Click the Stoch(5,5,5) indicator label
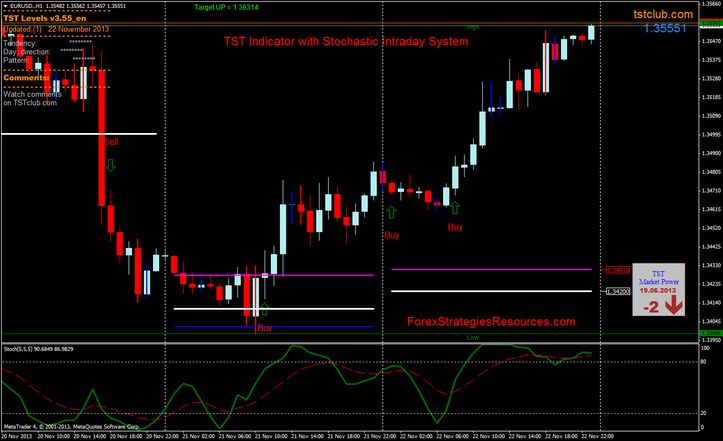The image size is (723, 441). (38, 349)
